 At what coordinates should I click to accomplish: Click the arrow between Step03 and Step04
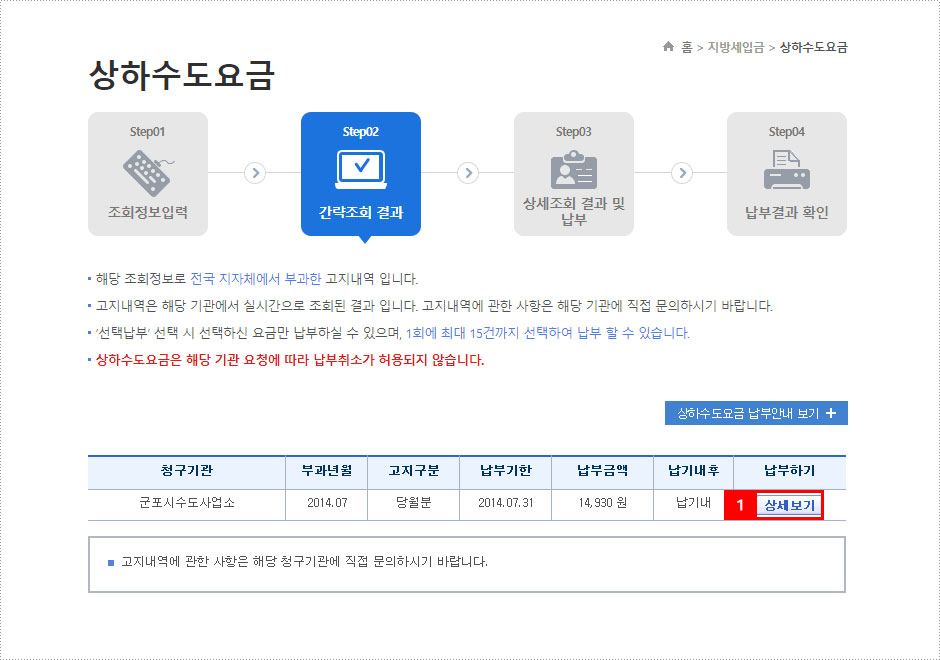pyautogui.click(x=682, y=173)
